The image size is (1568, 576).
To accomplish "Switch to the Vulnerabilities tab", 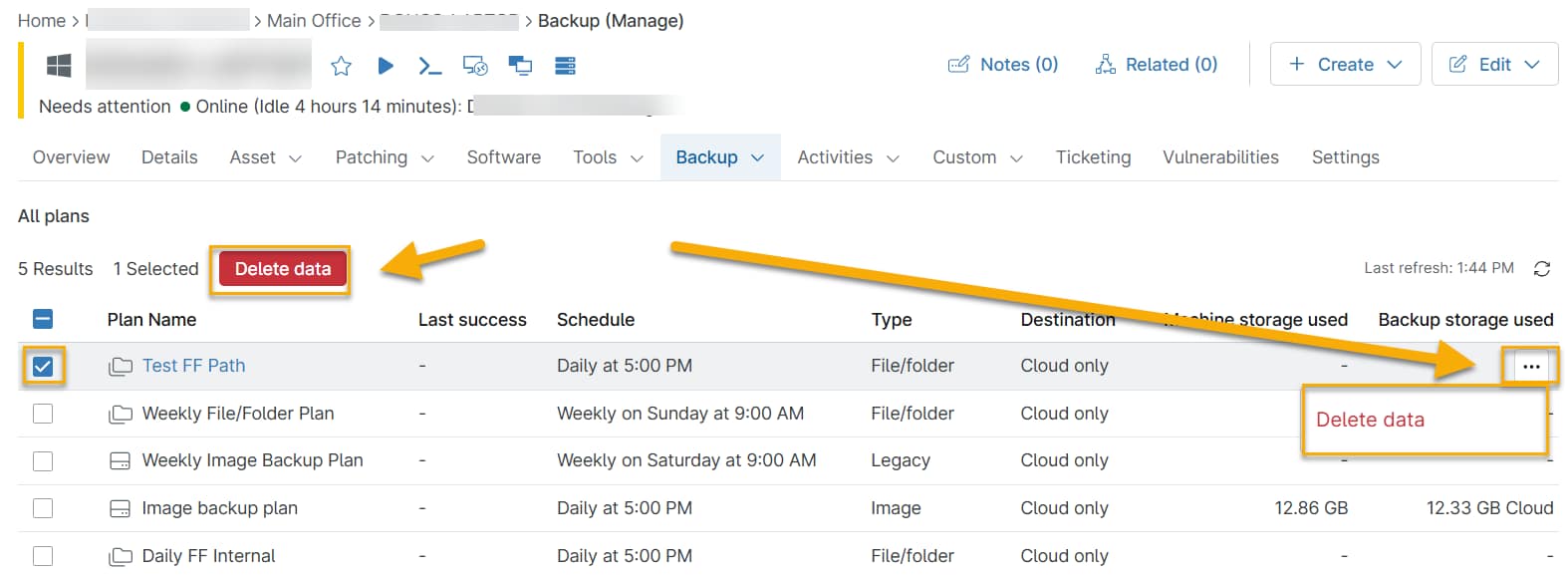I will pyautogui.click(x=1220, y=157).
